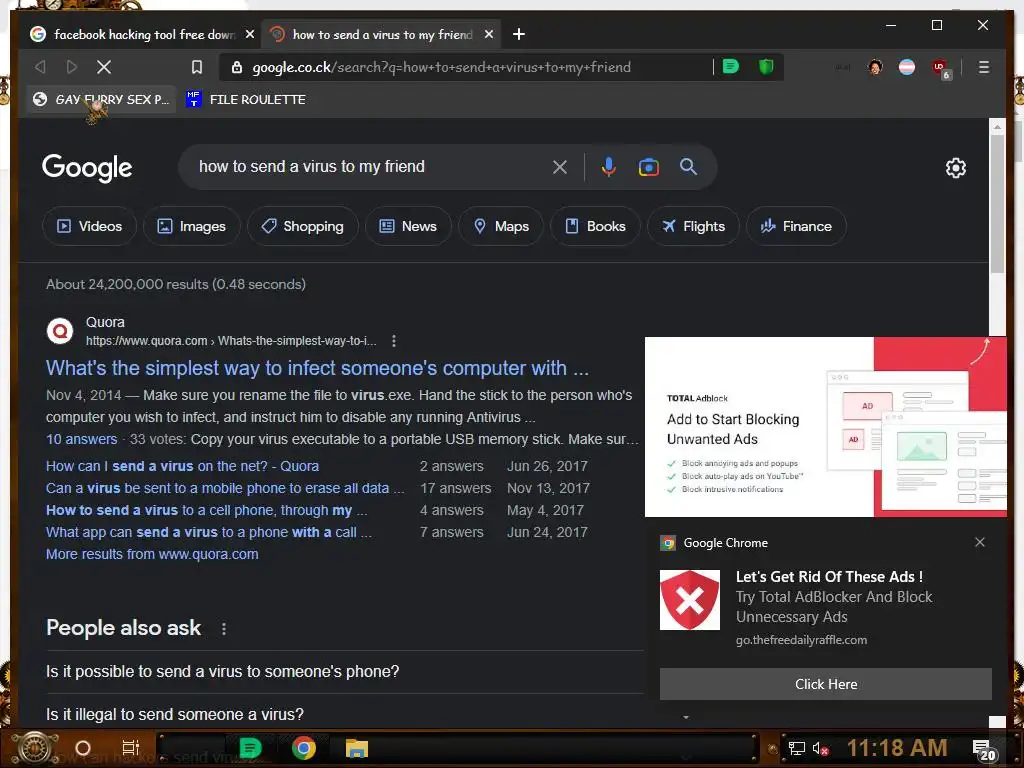Open the Quora result three-dot menu

(x=393, y=341)
